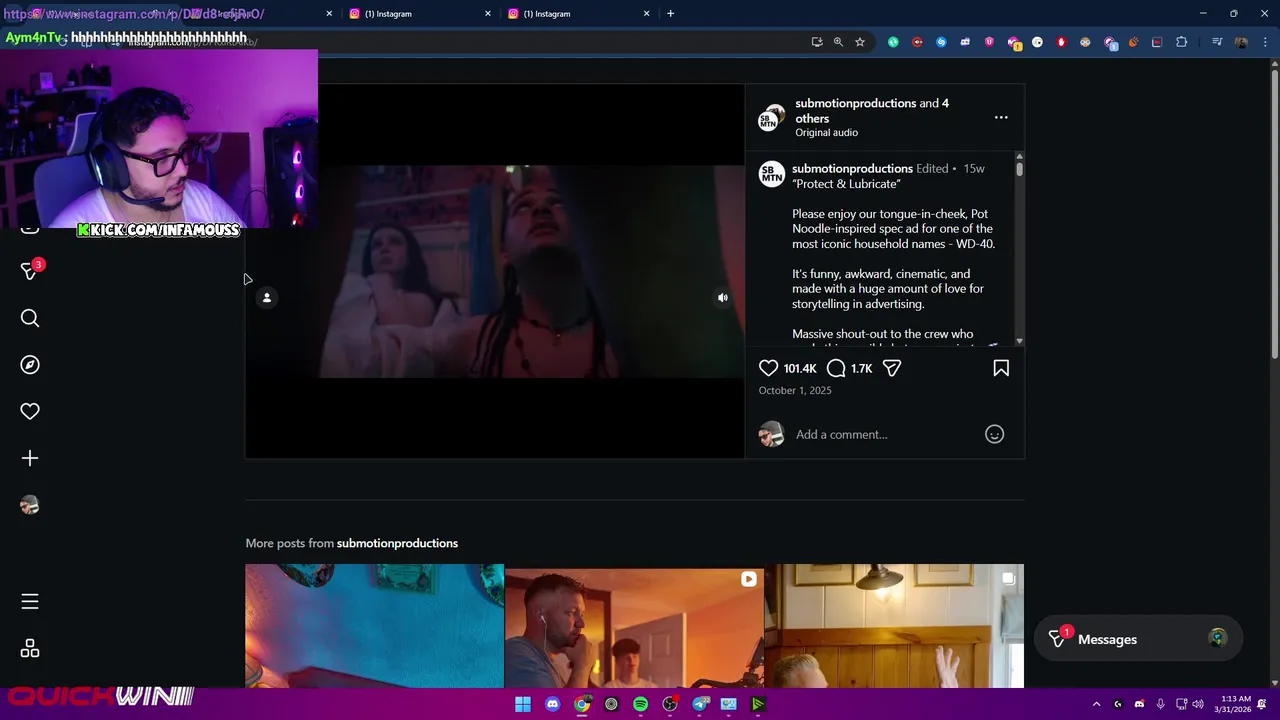
Task: Open Instagram search from the sidebar
Action: coord(30,318)
